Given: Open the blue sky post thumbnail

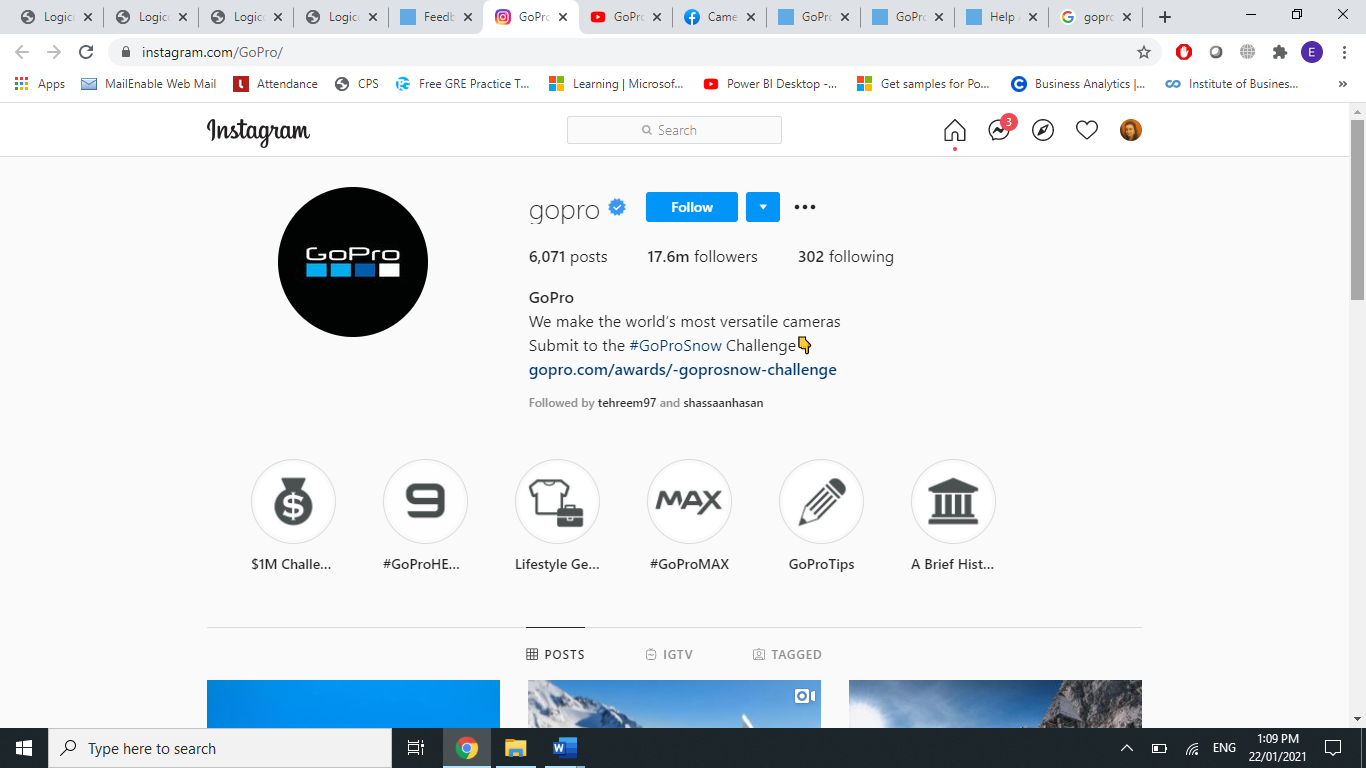Looking at the screenshot, I should click(x=353, y=704).
